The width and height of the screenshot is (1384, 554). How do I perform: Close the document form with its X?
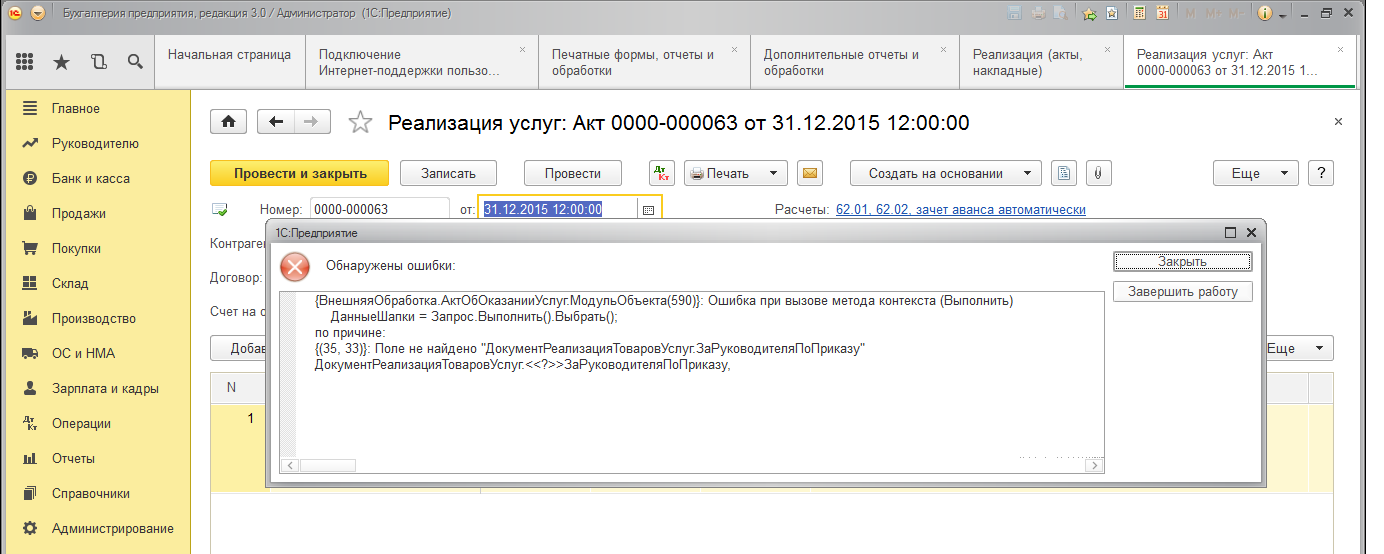[1338, 121]
